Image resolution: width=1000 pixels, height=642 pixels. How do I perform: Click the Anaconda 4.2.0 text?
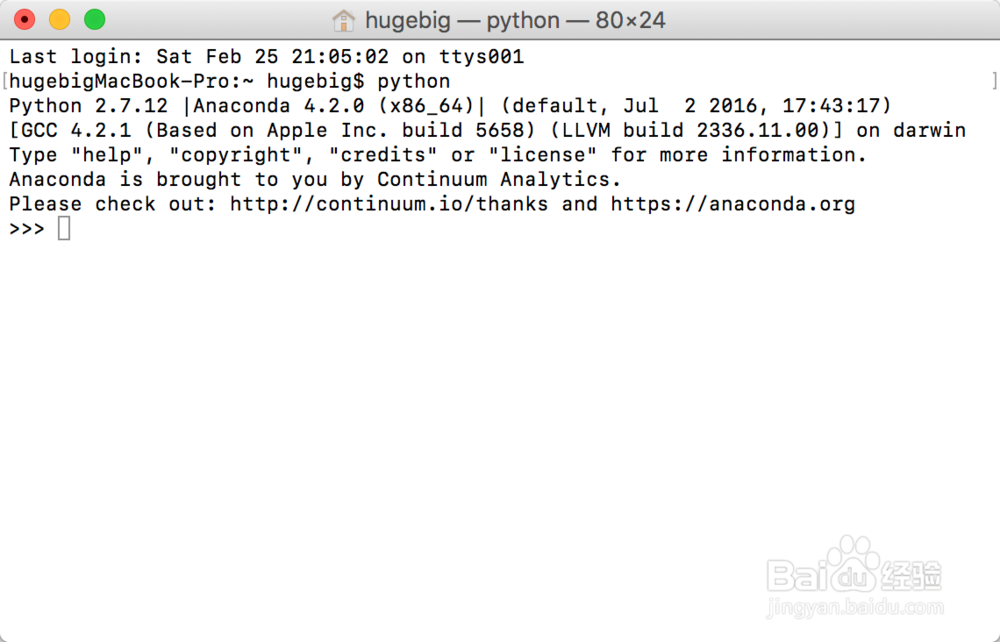[x=279, y=106]
